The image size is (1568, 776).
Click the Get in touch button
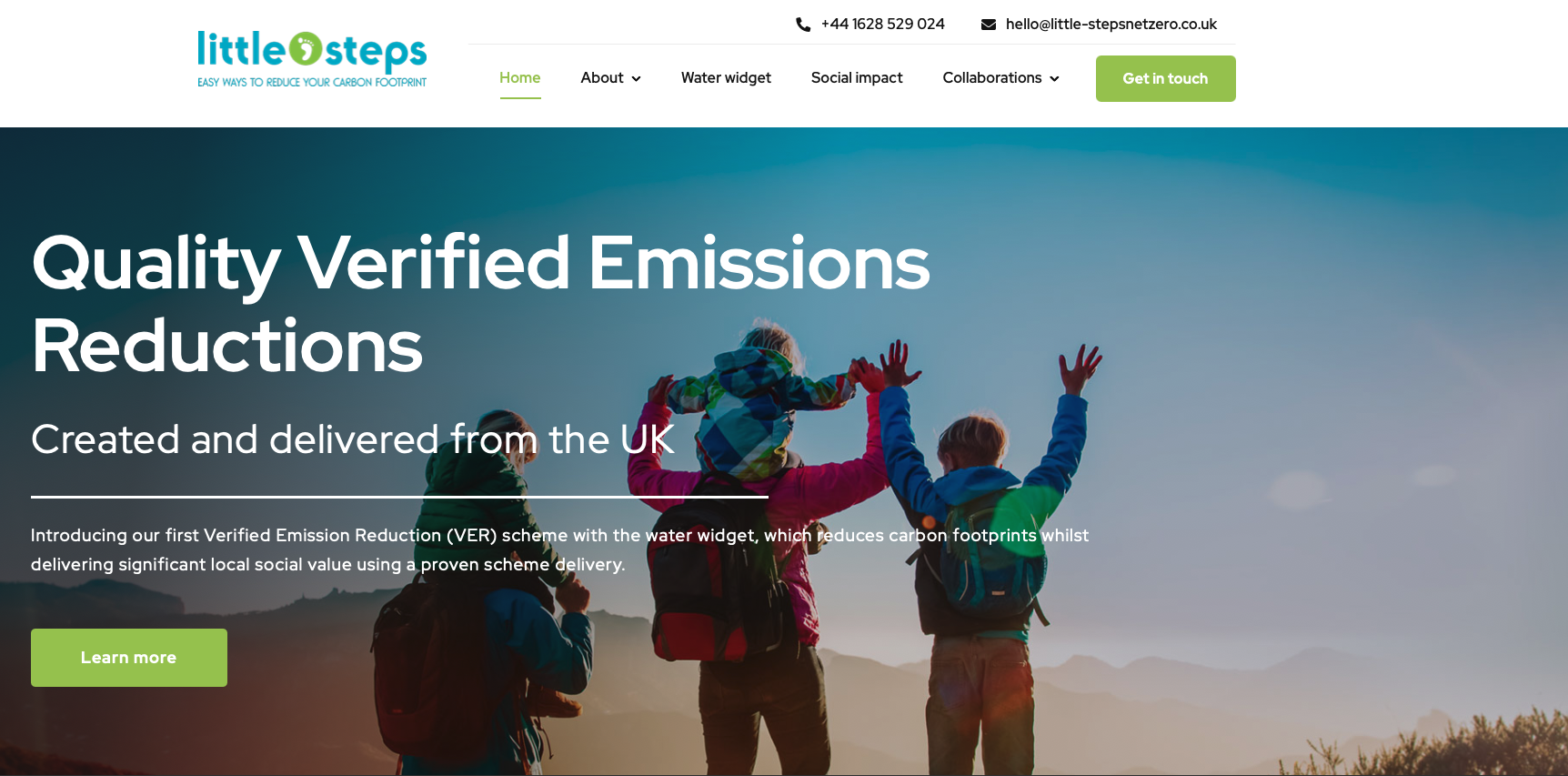(x=1166, y=78)
